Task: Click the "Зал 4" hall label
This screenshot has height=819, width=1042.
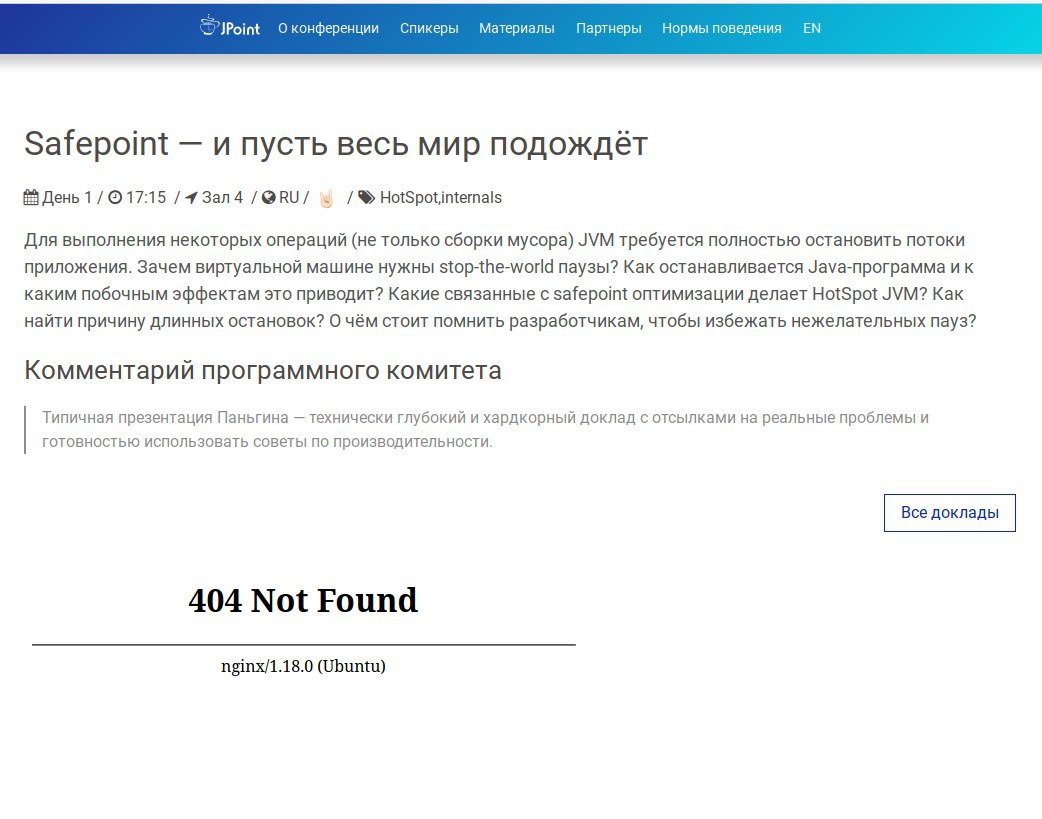Action: point(223,197)
